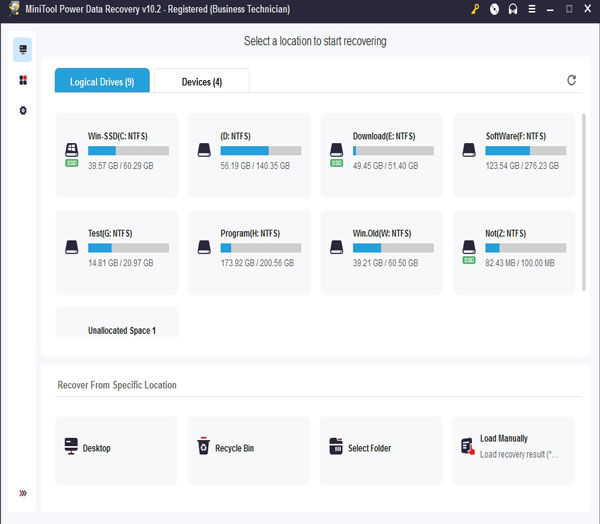Open the bootable media disc icon
Screen dimensions: 600x524
(494, 9)
